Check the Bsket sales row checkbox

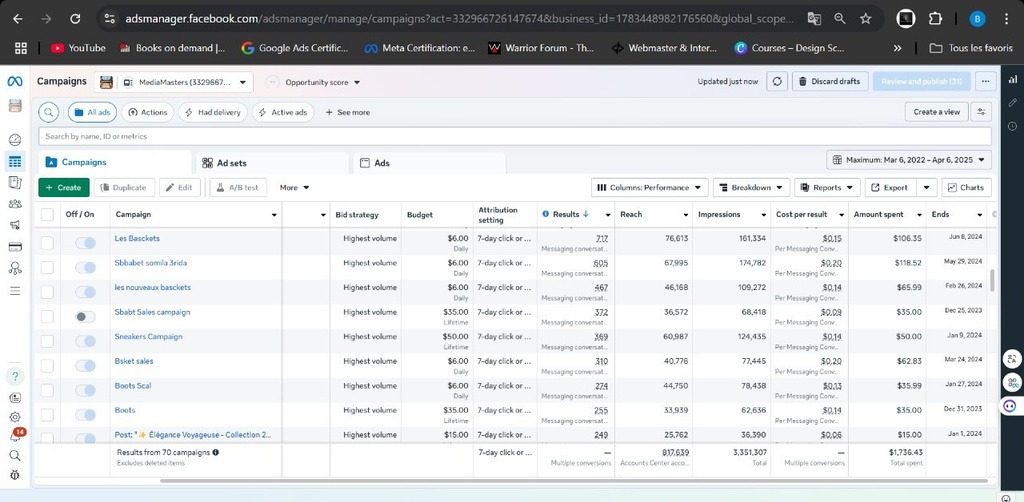click(47, 366)
